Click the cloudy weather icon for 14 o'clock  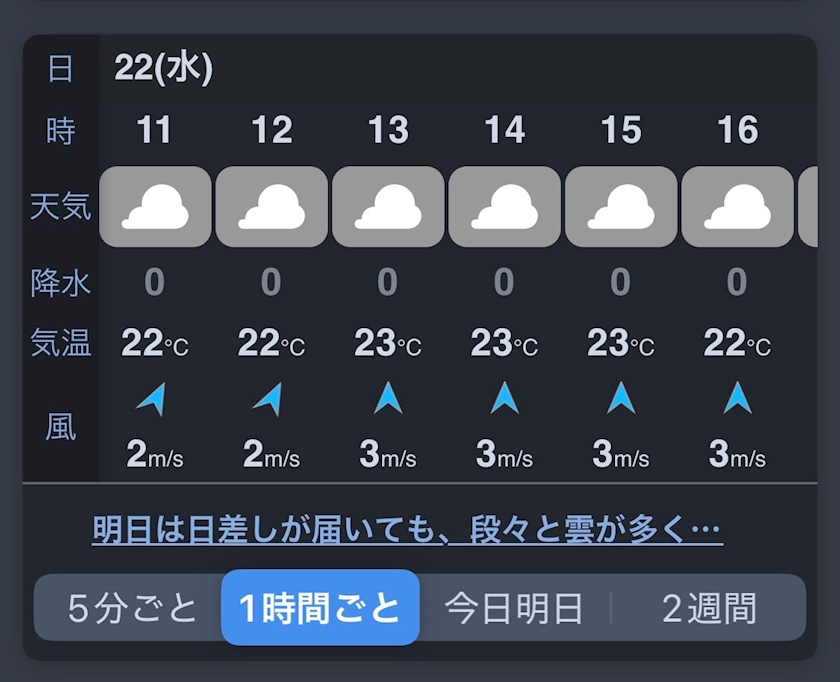pos(505,207)
